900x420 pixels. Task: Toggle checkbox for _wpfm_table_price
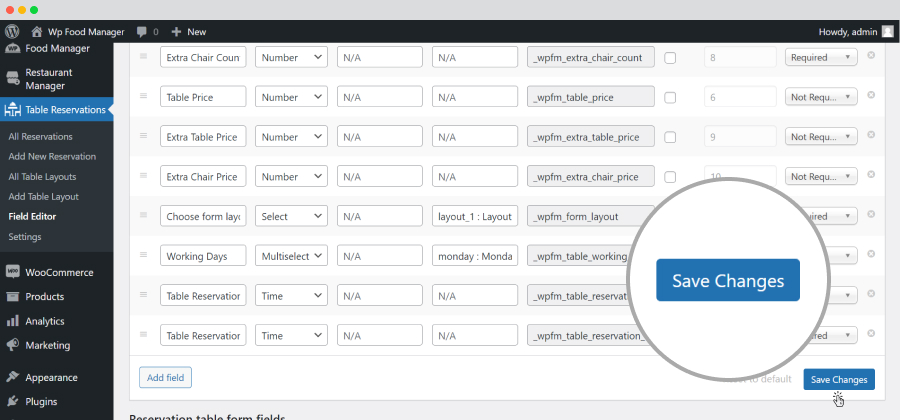[670, 98]
